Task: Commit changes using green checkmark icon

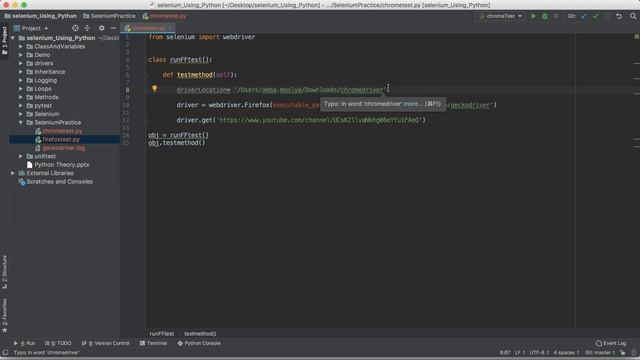Action: tap(596, 16)
